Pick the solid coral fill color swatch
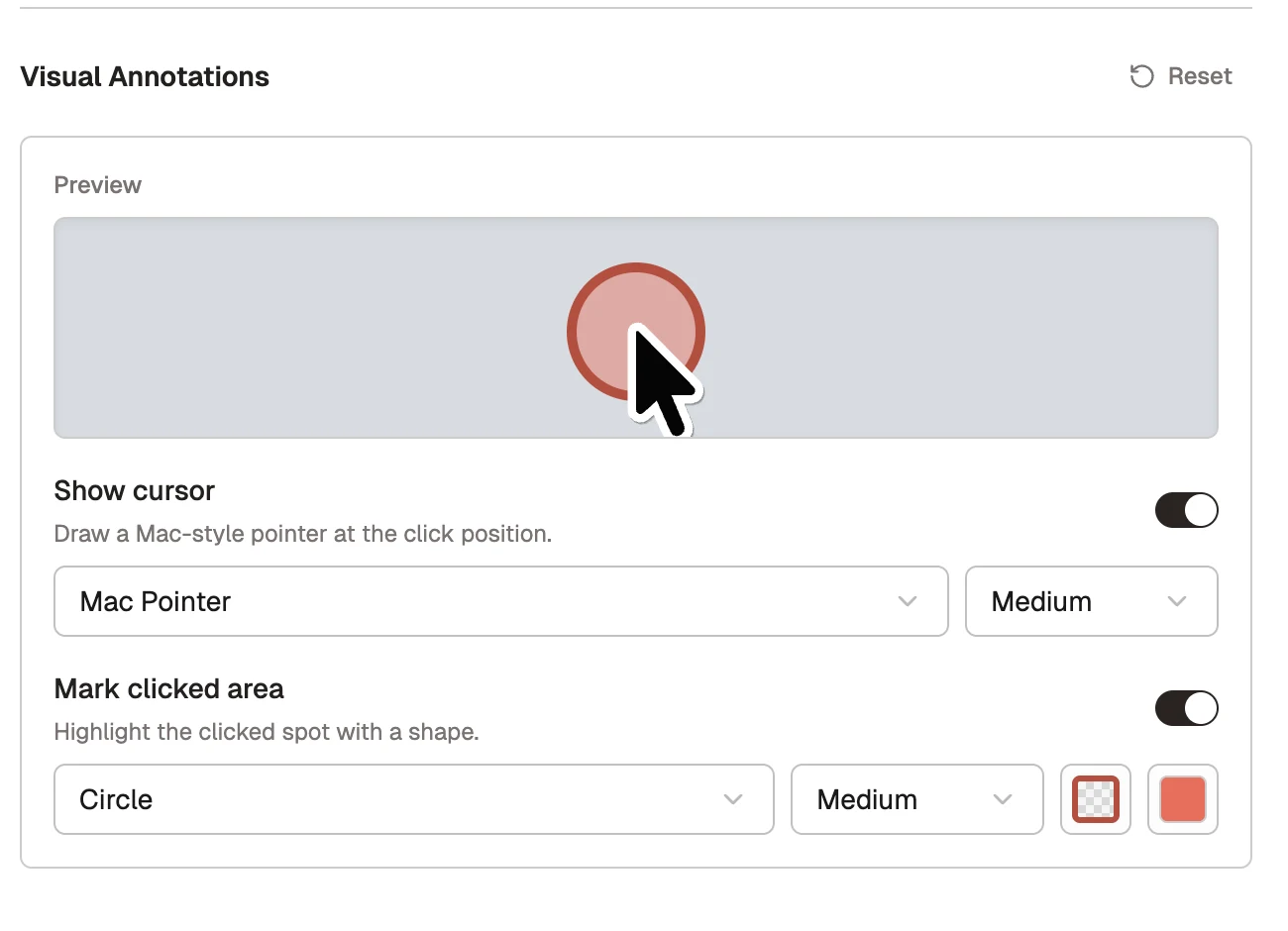 [x=1183, y=799]
